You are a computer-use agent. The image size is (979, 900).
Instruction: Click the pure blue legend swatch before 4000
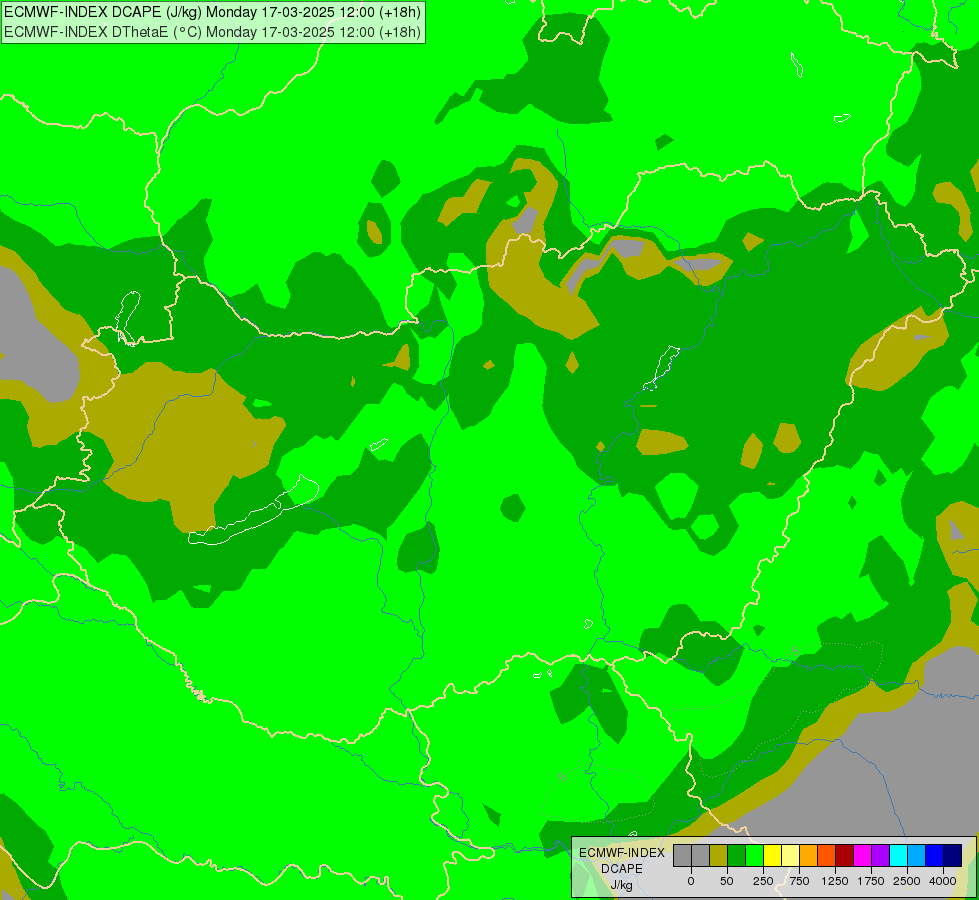935,856
